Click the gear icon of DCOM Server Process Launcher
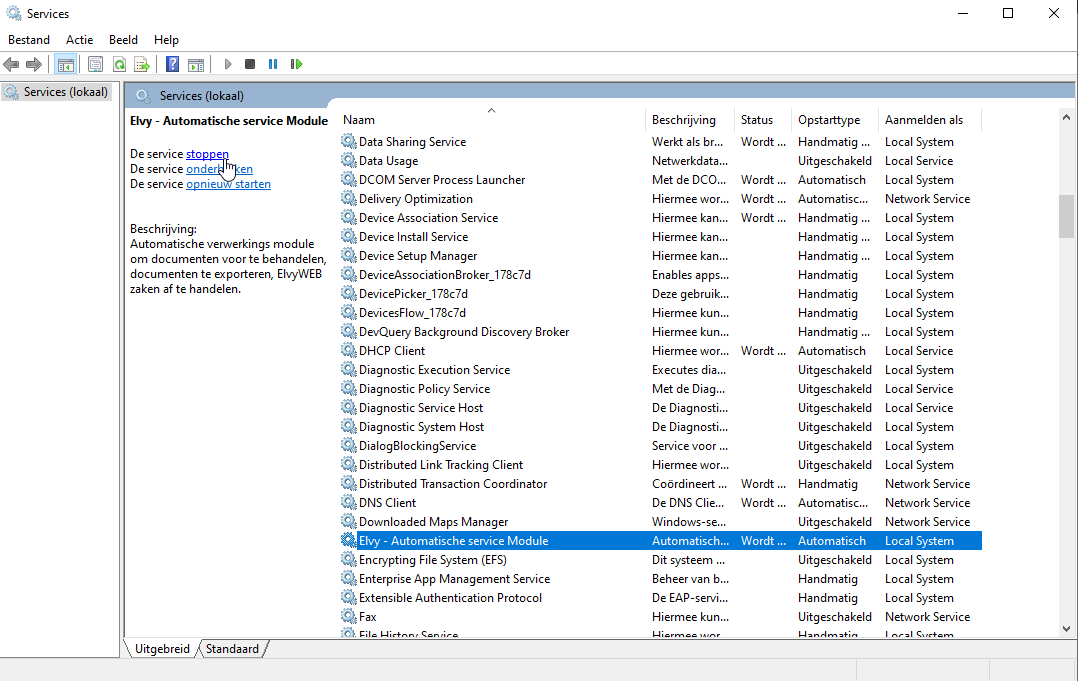This screenshot has height=681, width=1078. point(349,180)
